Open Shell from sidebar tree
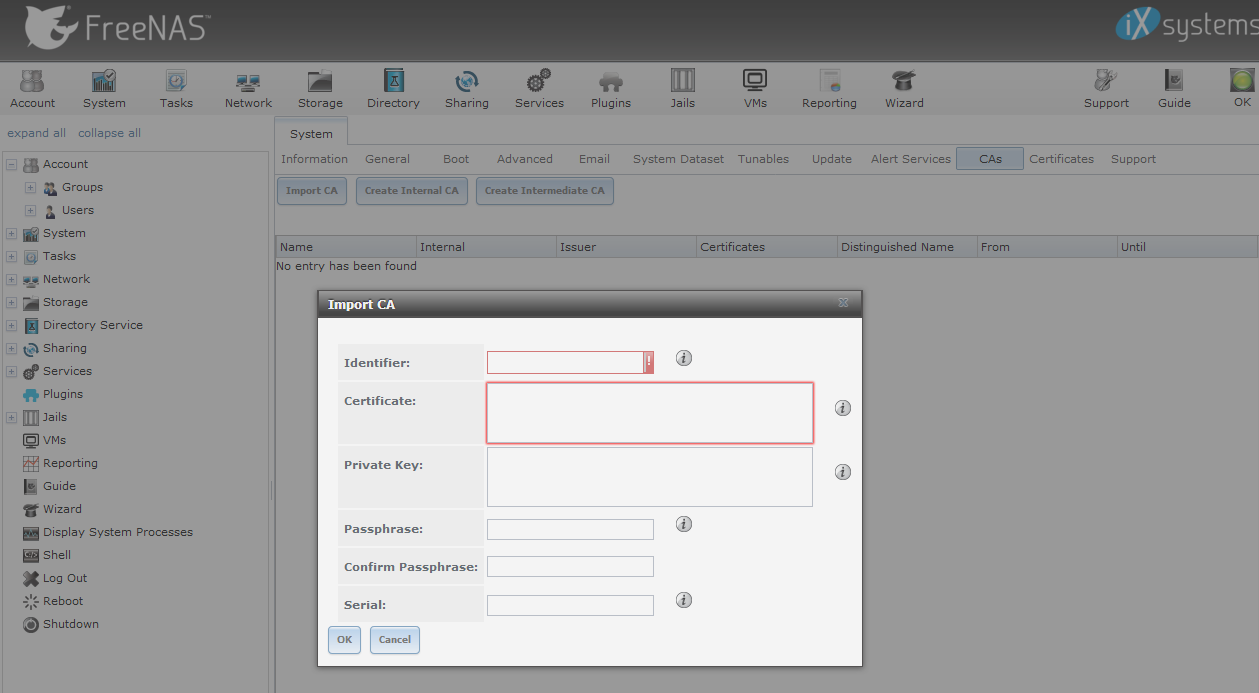 [x=57, y=555]
